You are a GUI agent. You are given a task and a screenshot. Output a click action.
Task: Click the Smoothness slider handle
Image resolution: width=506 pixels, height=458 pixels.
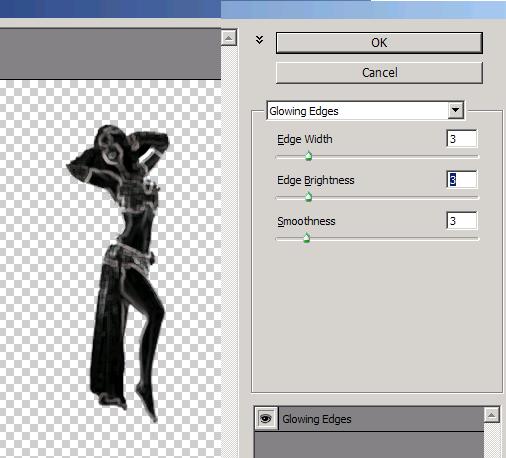tap(306, 238)
